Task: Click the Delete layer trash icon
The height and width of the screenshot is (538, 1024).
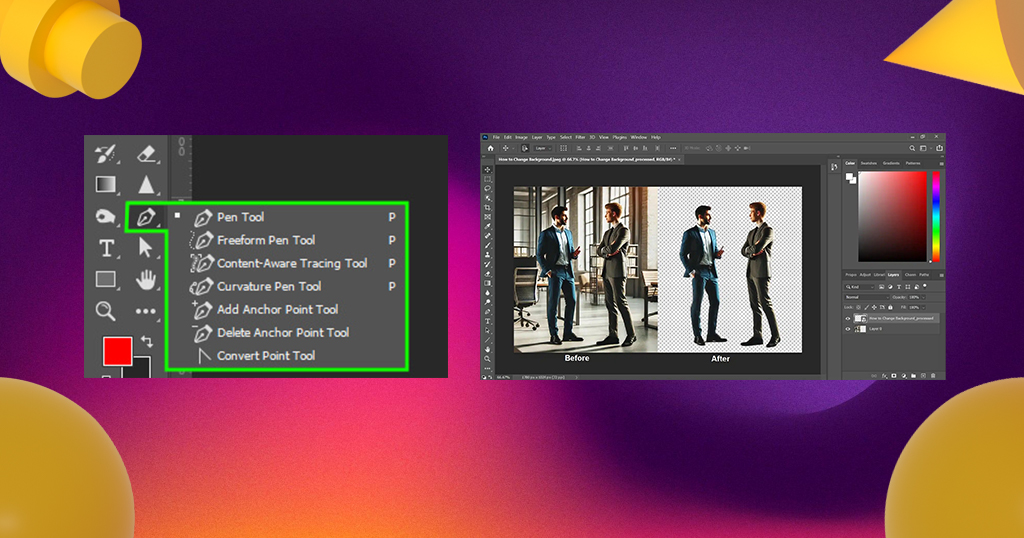Action: 933,375
